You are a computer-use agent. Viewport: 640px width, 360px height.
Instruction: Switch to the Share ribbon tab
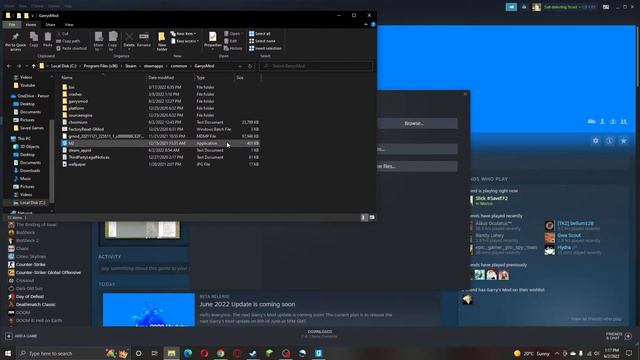50,25
